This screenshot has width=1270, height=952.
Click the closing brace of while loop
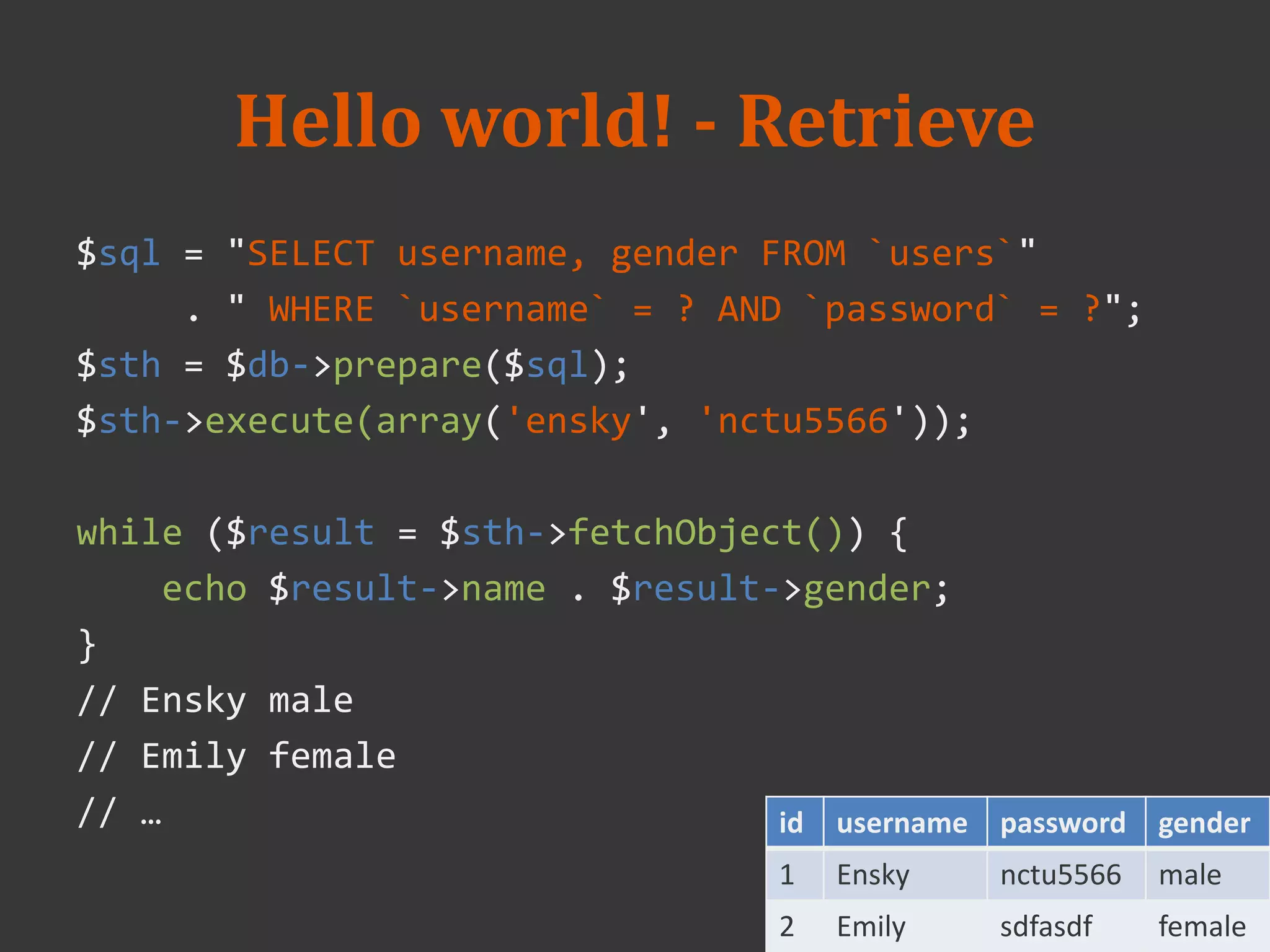click(87, 645)
